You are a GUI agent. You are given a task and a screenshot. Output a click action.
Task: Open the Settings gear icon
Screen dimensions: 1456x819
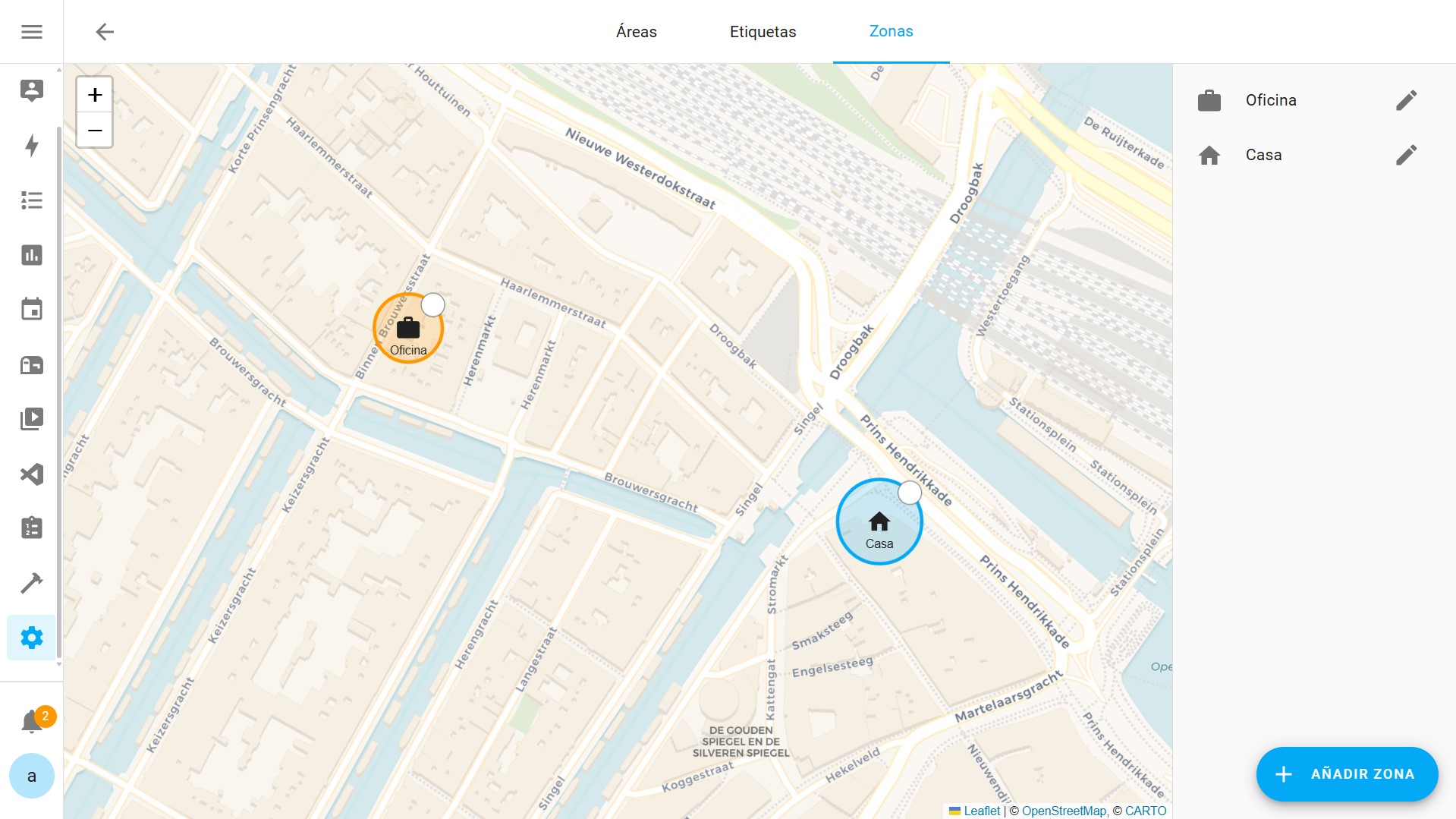tap(31, 638)
